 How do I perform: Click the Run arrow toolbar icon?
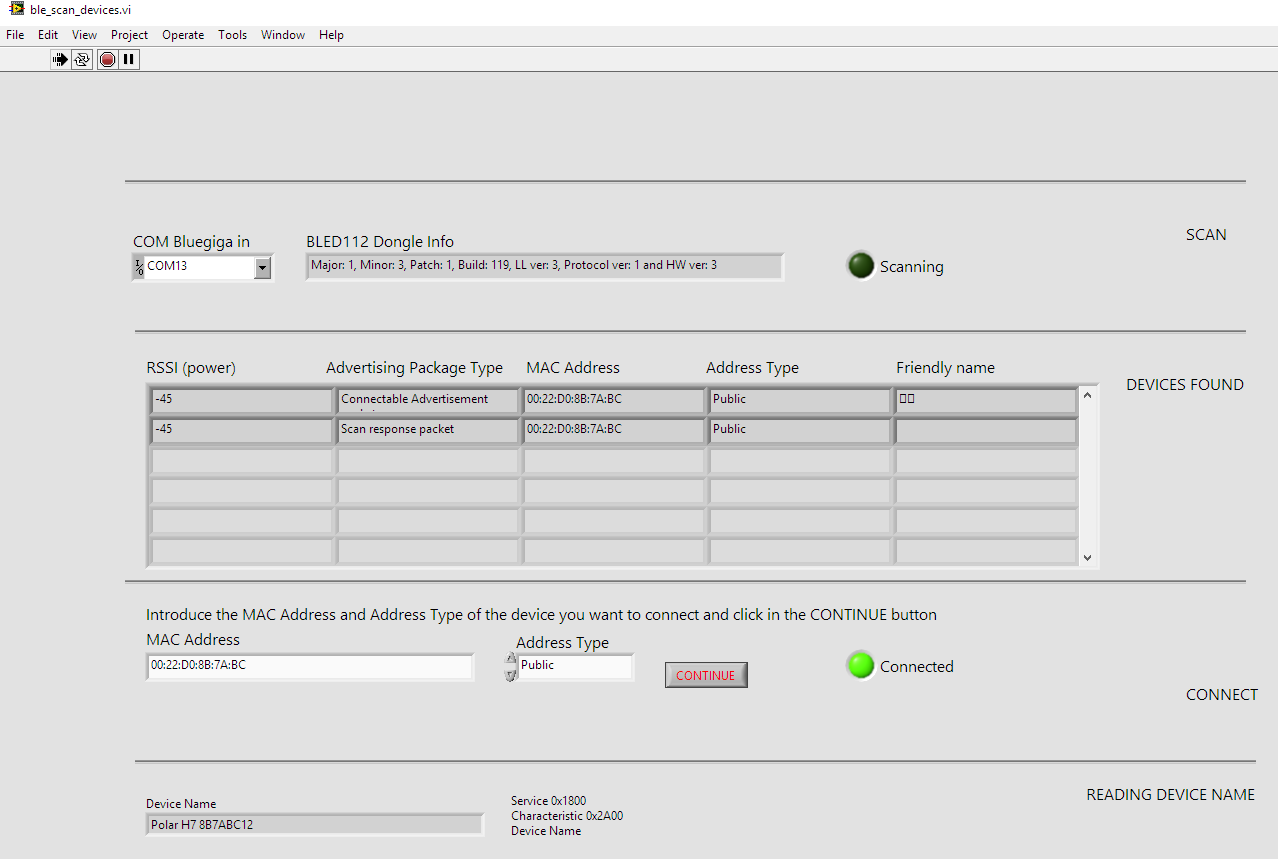60,60
